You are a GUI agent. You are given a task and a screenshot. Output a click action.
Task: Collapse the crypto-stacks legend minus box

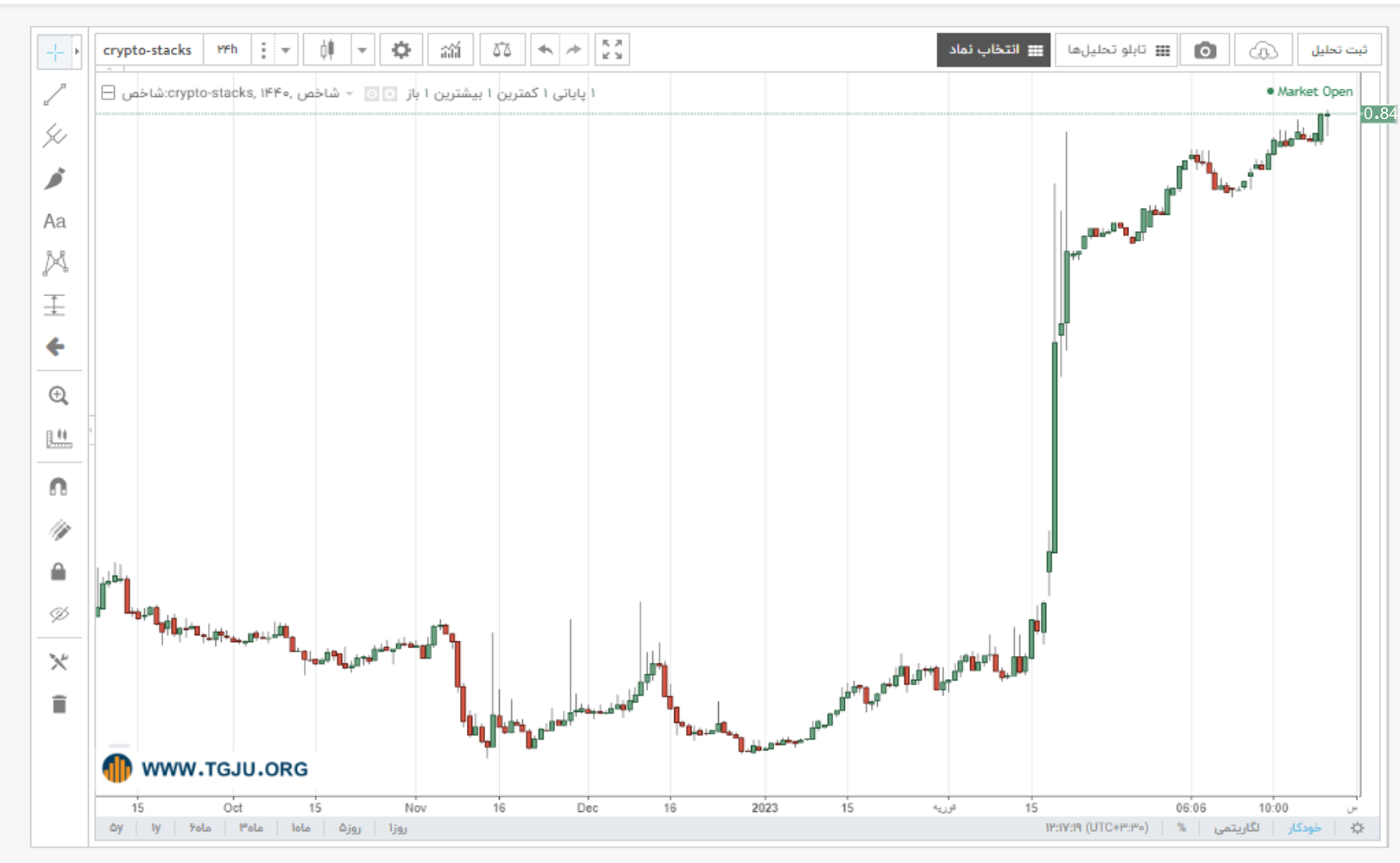click(x=109, y=92)
